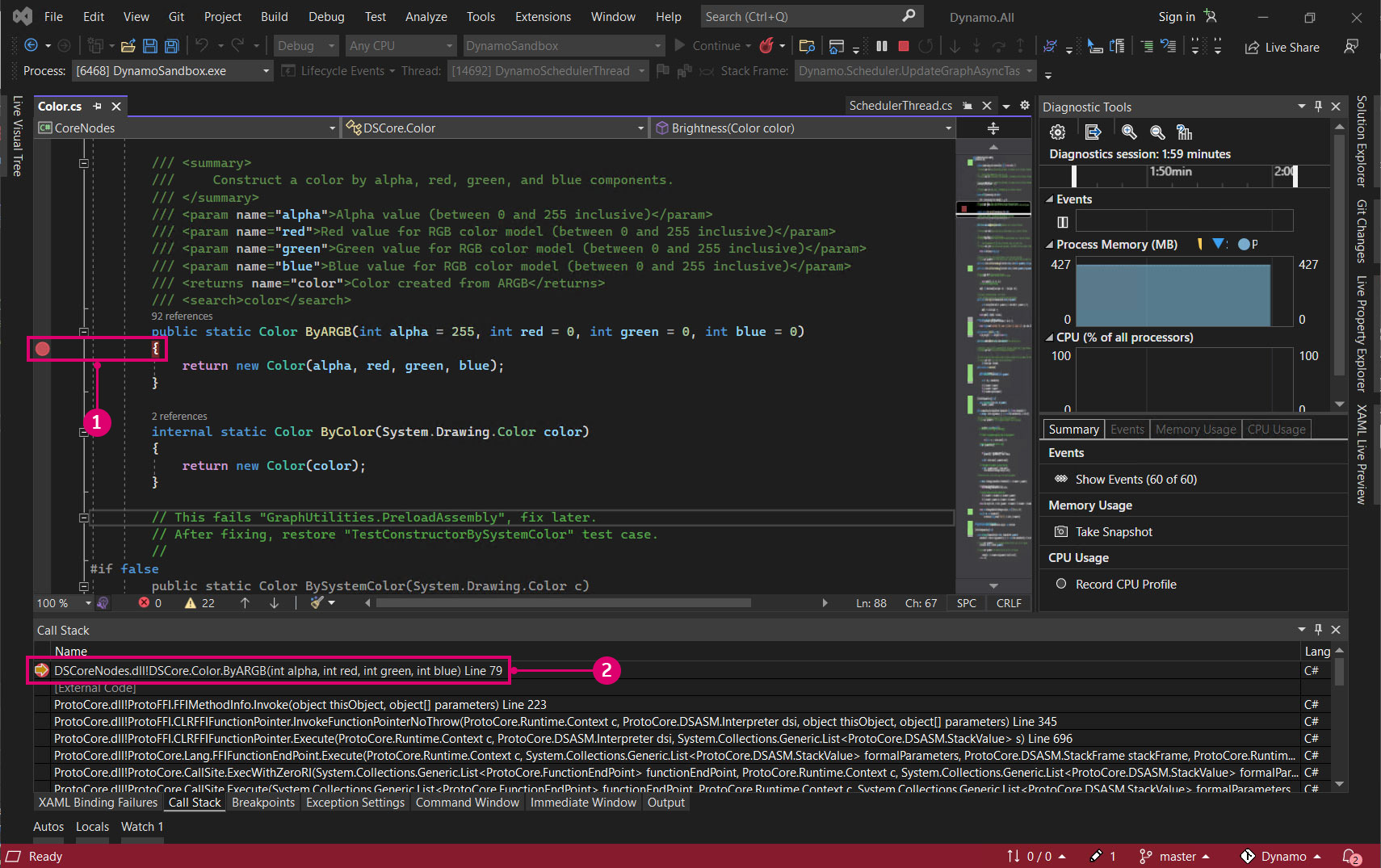1381x868 pixels.
Task: Click the Search (Ctrl+Q) box
Action: coord(810,16)
